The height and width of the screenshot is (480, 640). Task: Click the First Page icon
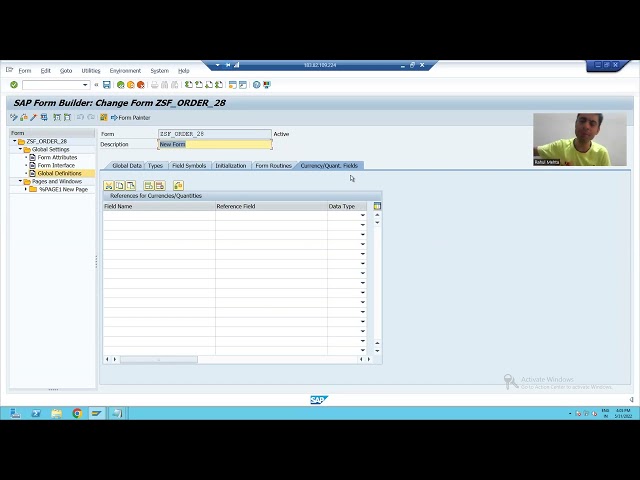tap(189, 85)
